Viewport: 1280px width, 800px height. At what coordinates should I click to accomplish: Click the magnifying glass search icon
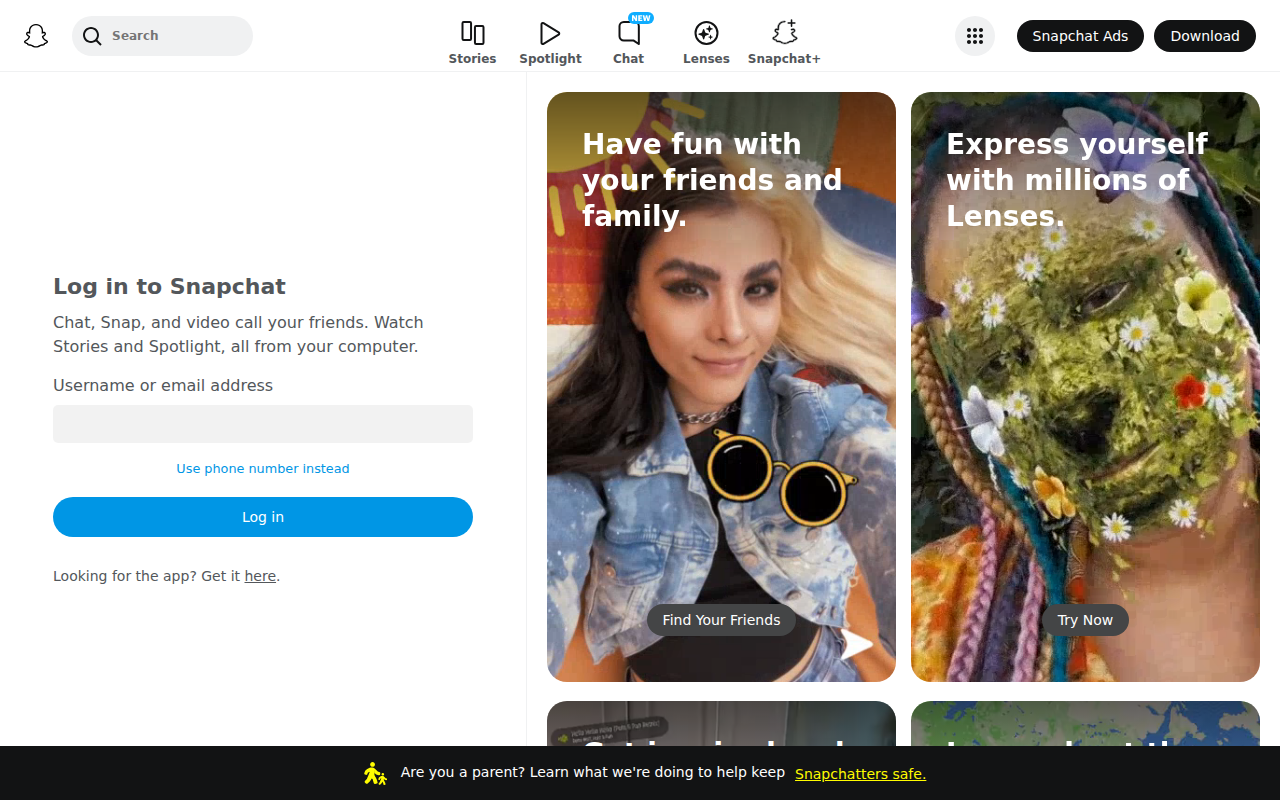92,36
